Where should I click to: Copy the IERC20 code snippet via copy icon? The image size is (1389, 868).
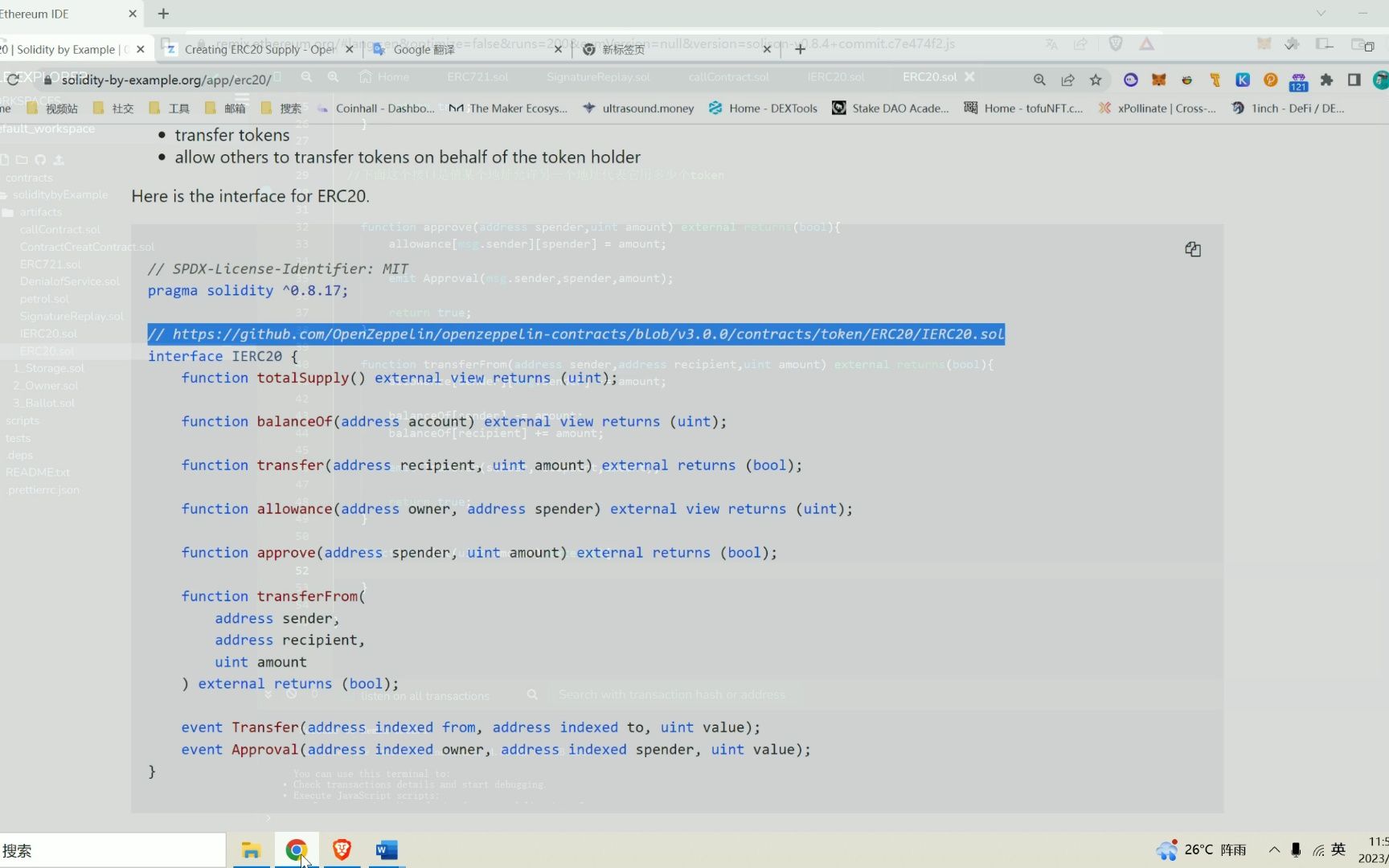pos(1193,249)
